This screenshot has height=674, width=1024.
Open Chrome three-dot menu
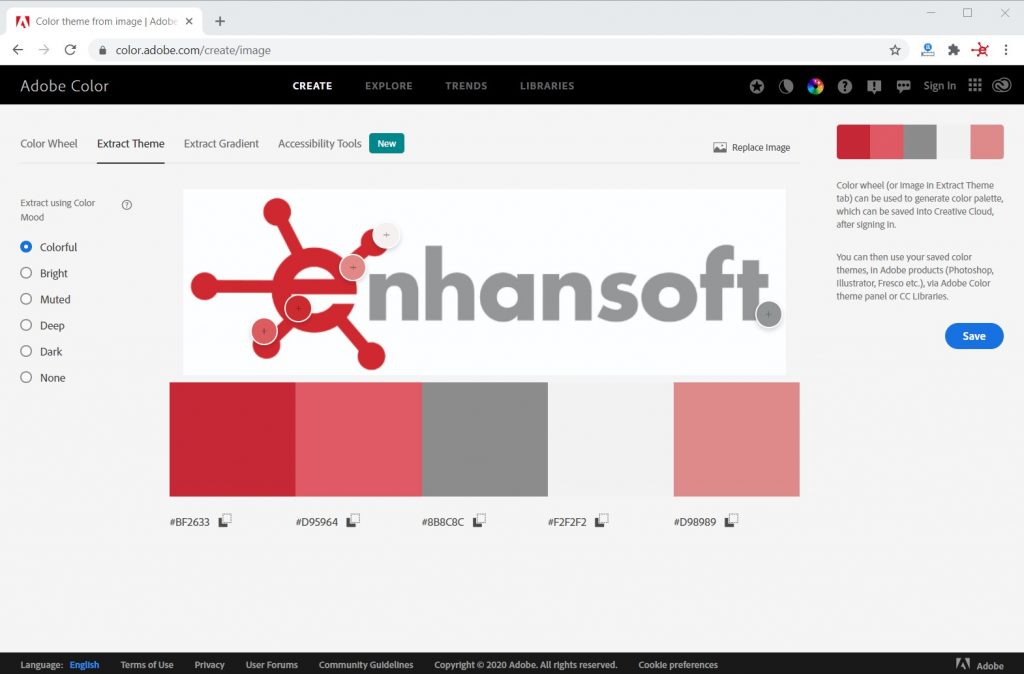(1006, 50)
